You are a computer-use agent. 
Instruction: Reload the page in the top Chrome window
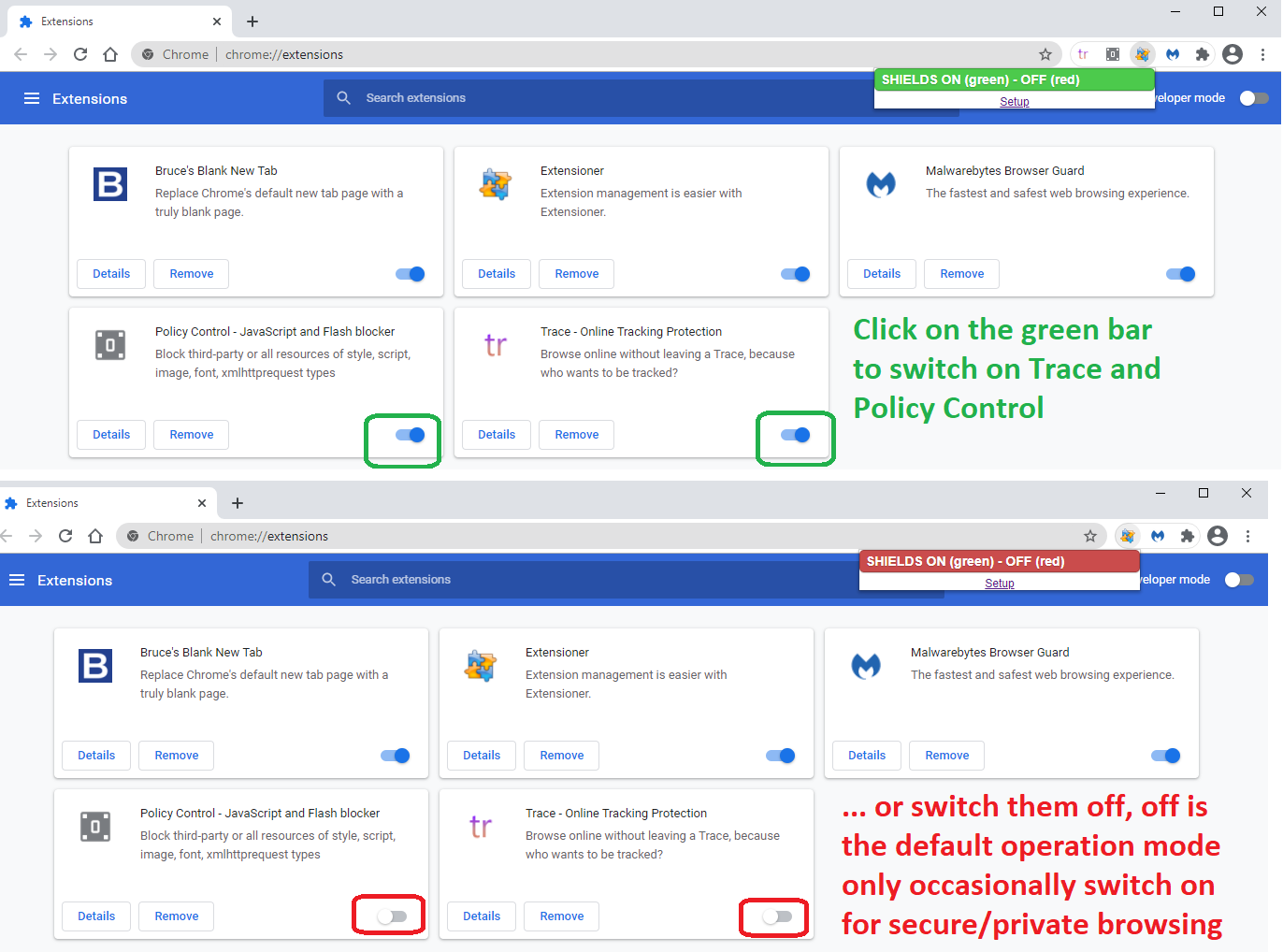80,54
